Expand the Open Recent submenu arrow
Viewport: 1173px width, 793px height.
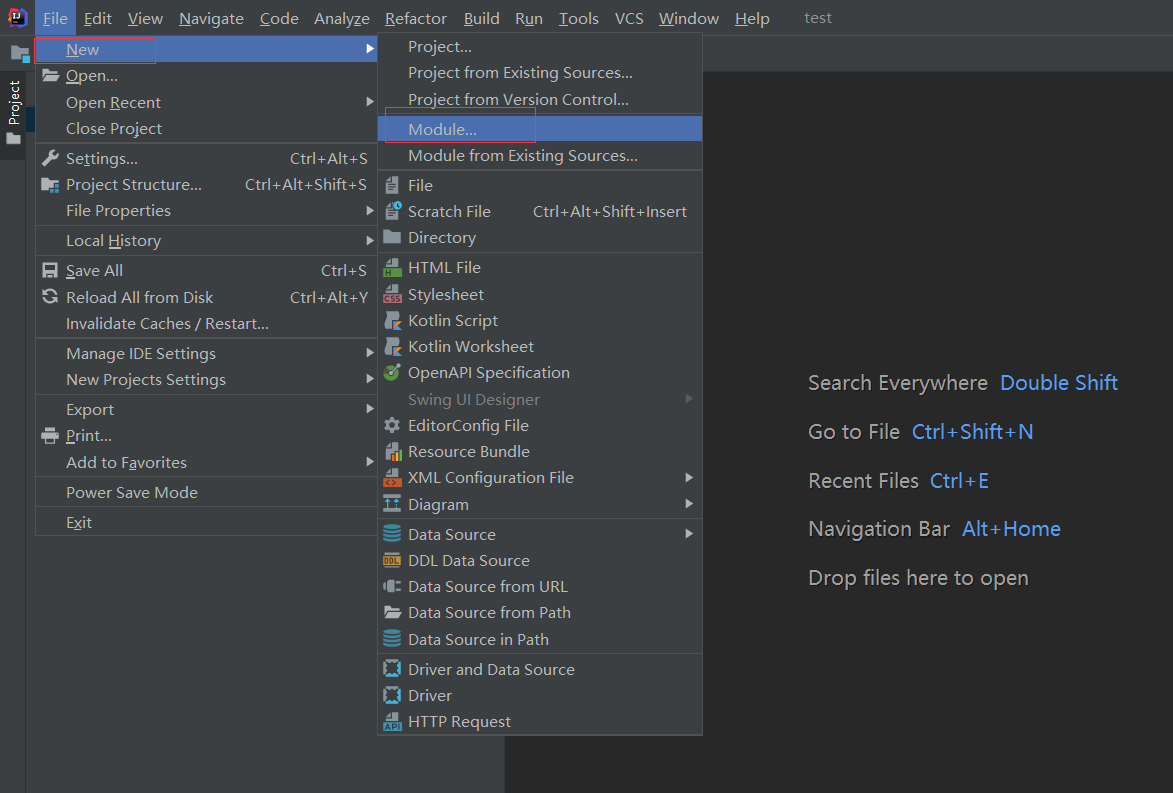tap(370, 103)
